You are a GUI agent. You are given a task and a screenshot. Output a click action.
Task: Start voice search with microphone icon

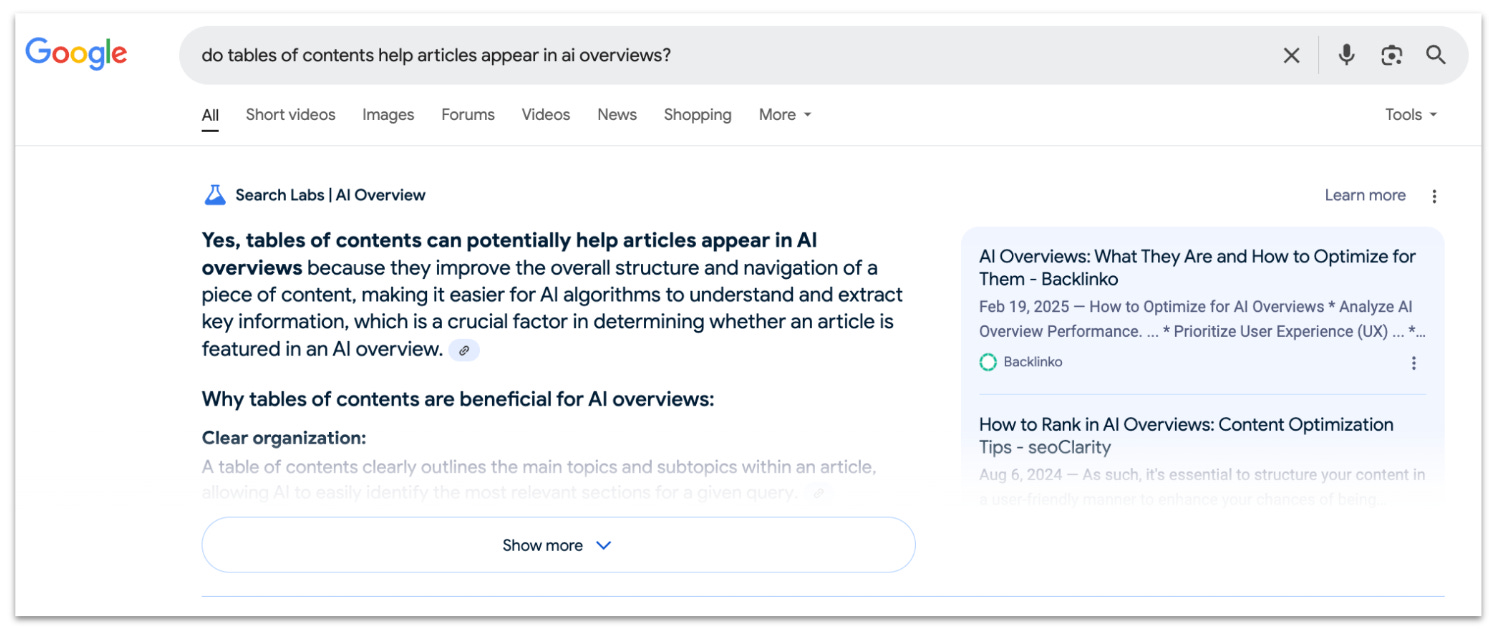tap(1347, 55)
